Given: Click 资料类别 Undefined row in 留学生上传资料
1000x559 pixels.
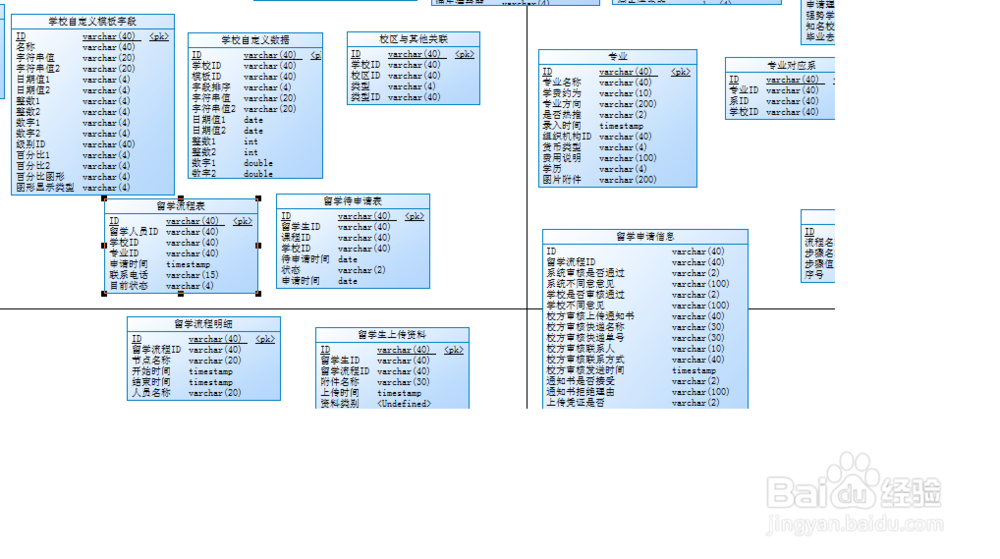Looking at the screenshot, I should 376,403.
